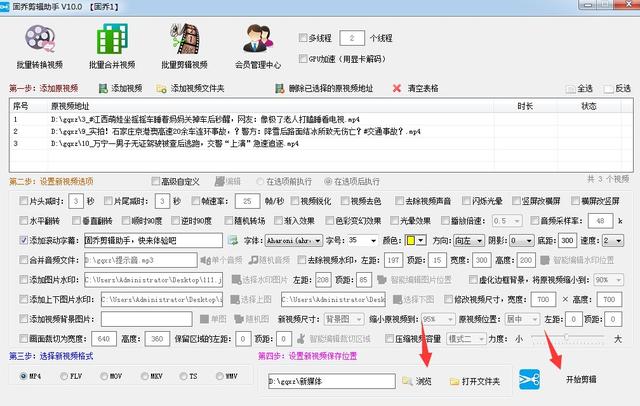The width and height of the screenshot is (640, 406).
Task: Open the 字号 size dropdown
Action: click(362, 240)
